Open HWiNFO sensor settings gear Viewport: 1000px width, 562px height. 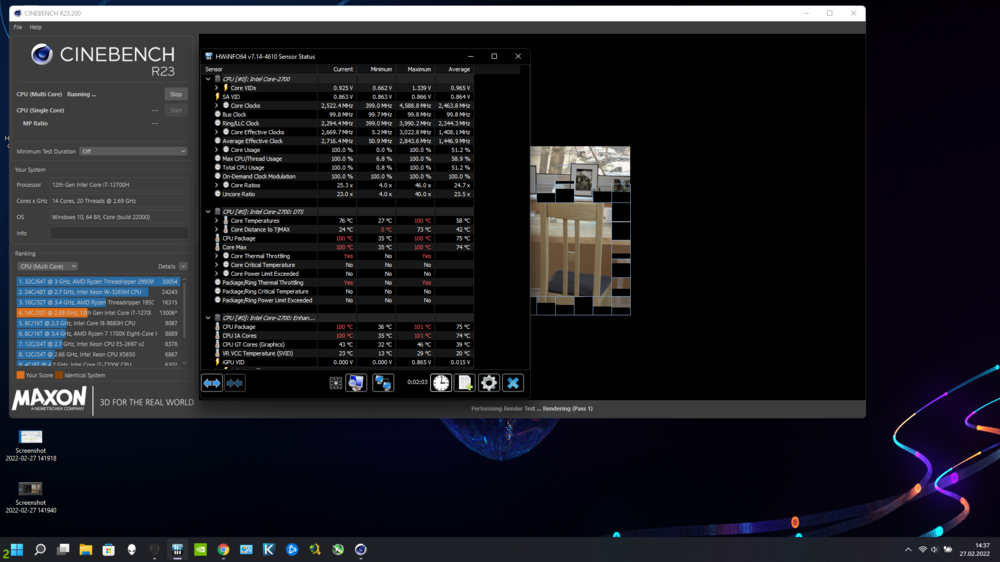pos(489,383)
